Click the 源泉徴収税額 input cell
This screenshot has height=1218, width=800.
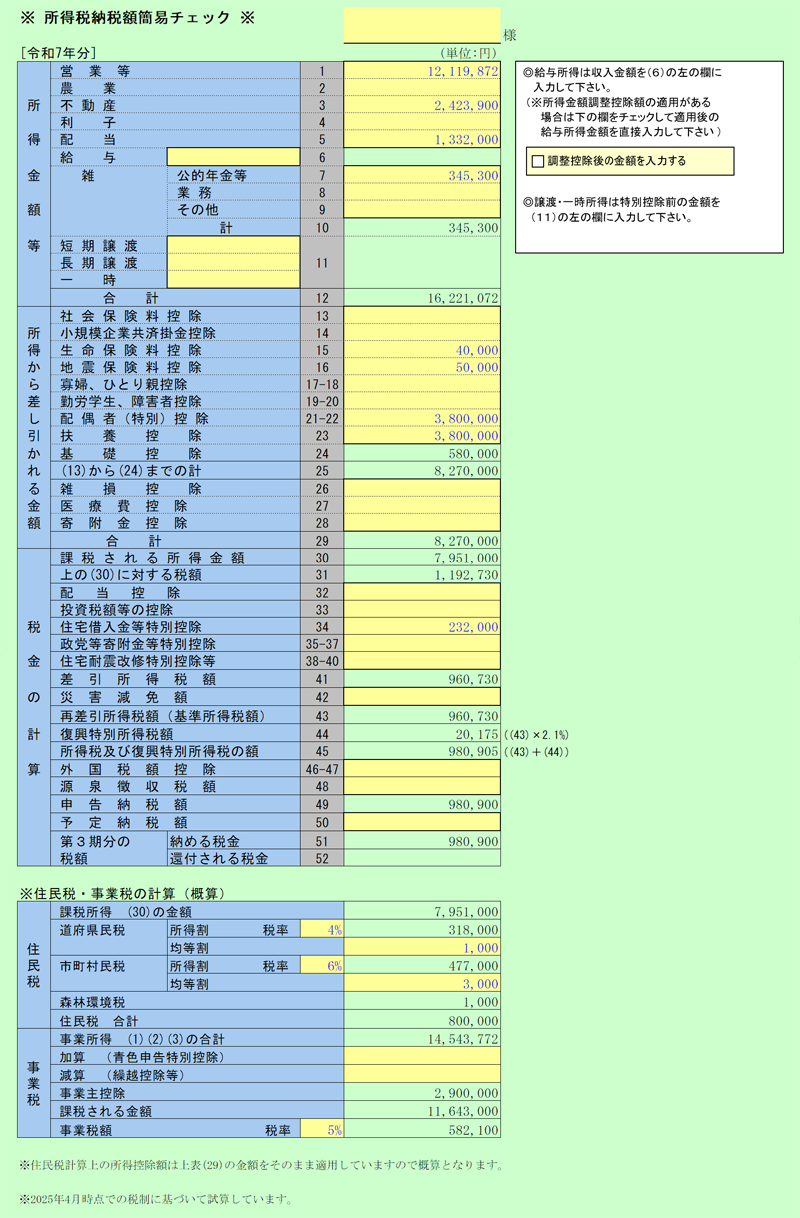pyautogui.click(x=422, y=786)
